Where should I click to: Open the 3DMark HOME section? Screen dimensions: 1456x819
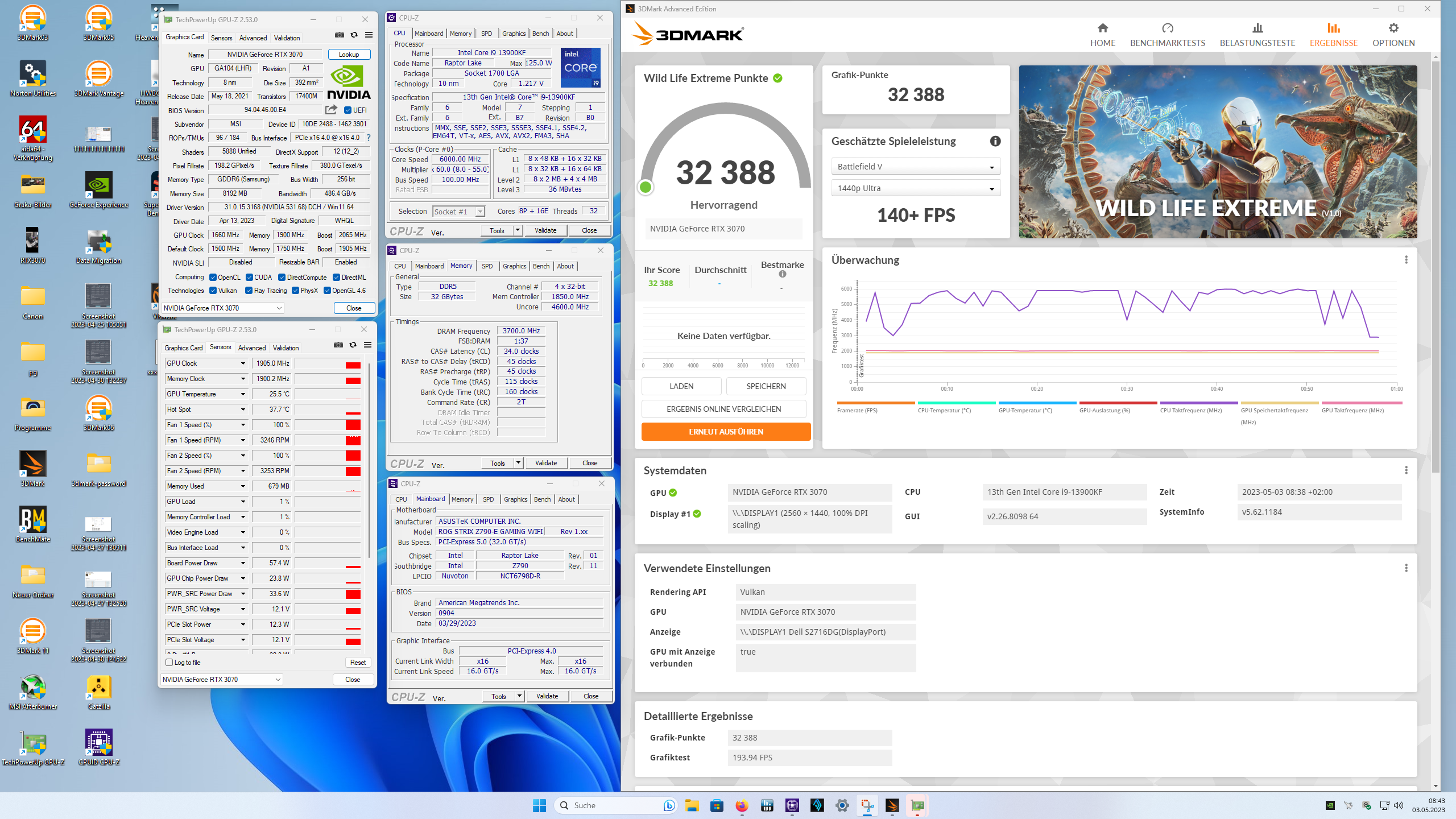[x=1102, y=35]
